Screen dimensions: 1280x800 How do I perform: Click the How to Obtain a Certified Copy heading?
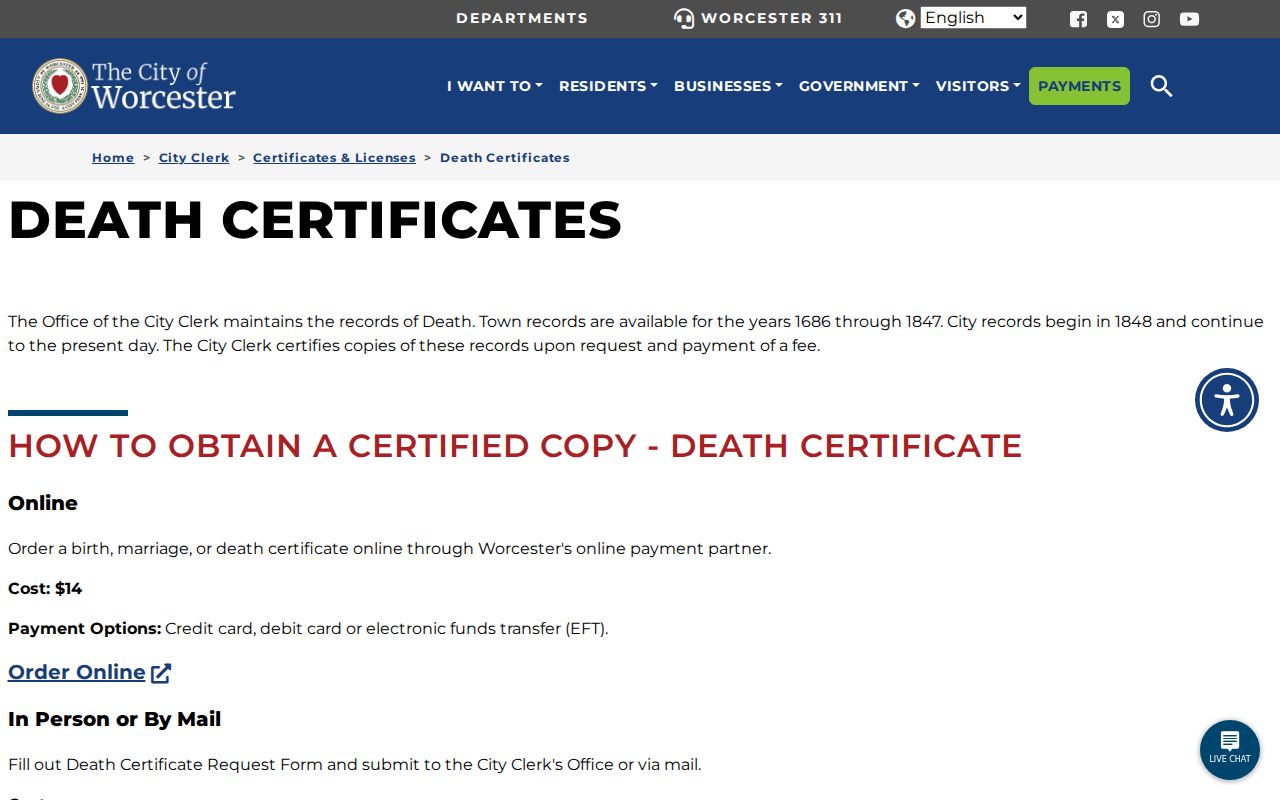pos(515,446)
